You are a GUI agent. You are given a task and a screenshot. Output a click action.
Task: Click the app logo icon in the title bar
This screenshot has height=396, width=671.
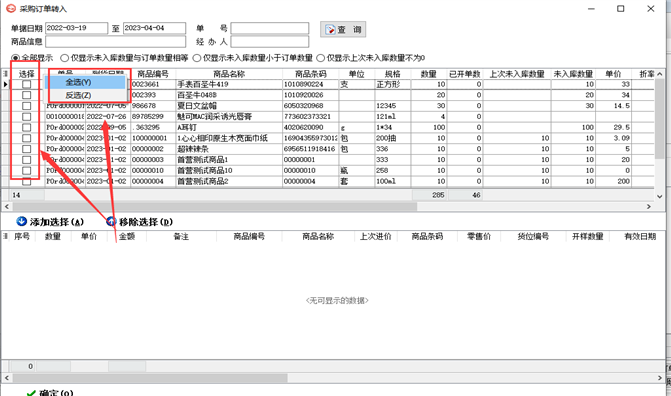point(11,8)
